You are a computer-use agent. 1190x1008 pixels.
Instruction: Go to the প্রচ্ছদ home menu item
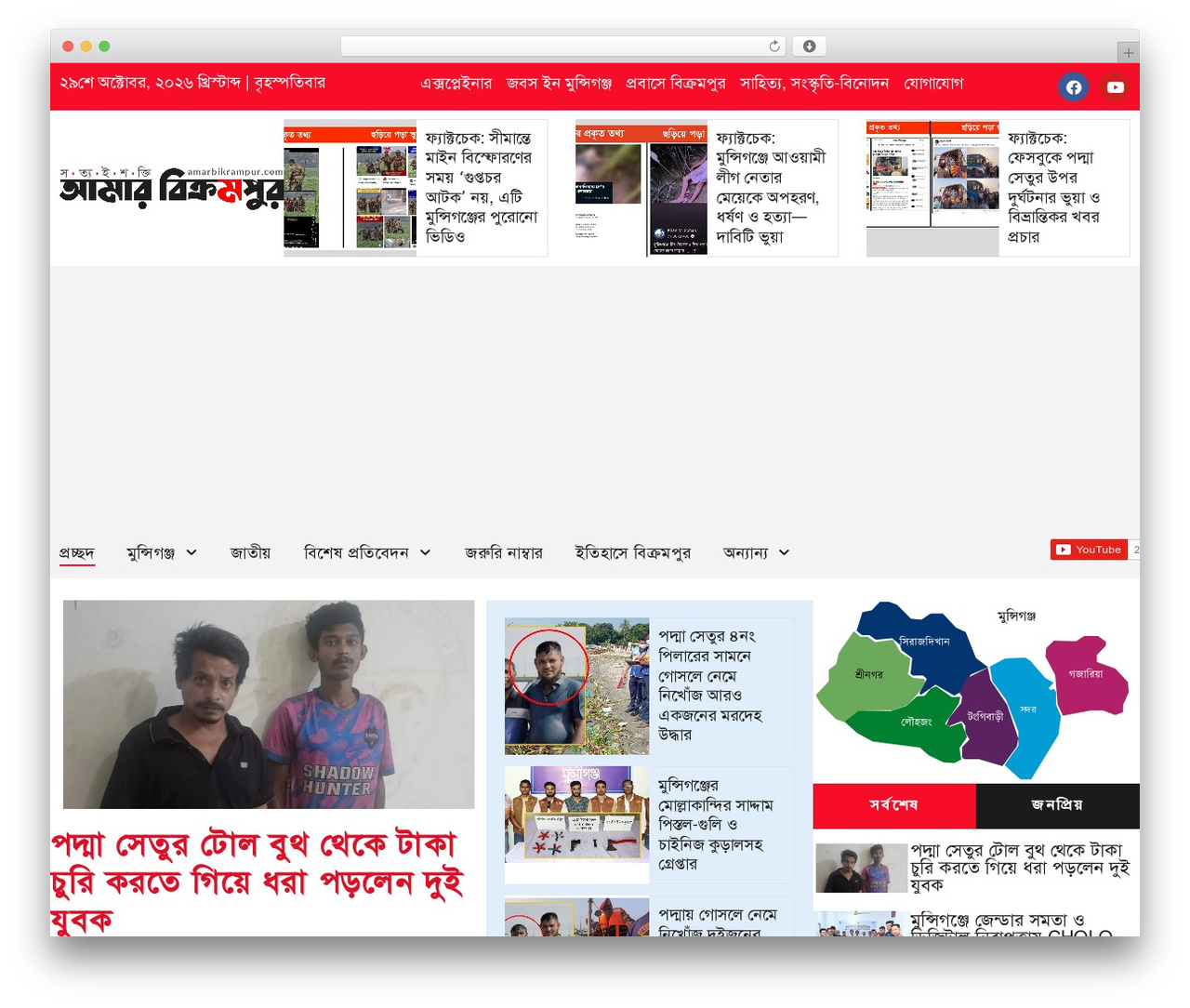point(77,552)
